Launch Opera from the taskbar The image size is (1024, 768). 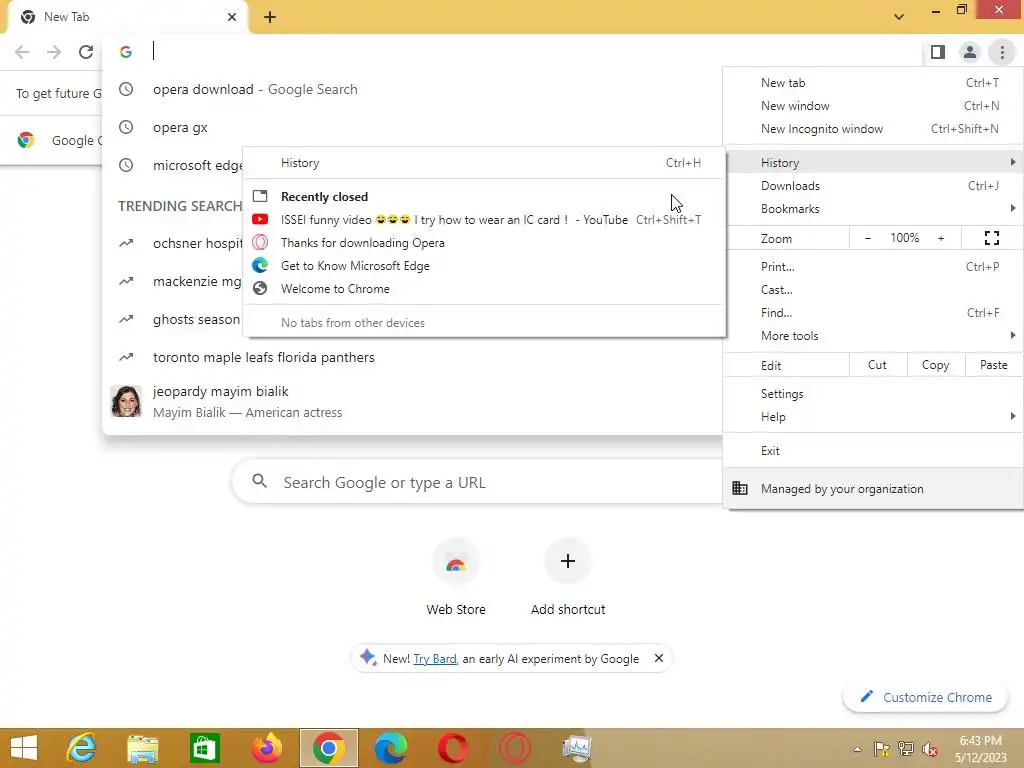pyautogui.click(x=453, y=748)
